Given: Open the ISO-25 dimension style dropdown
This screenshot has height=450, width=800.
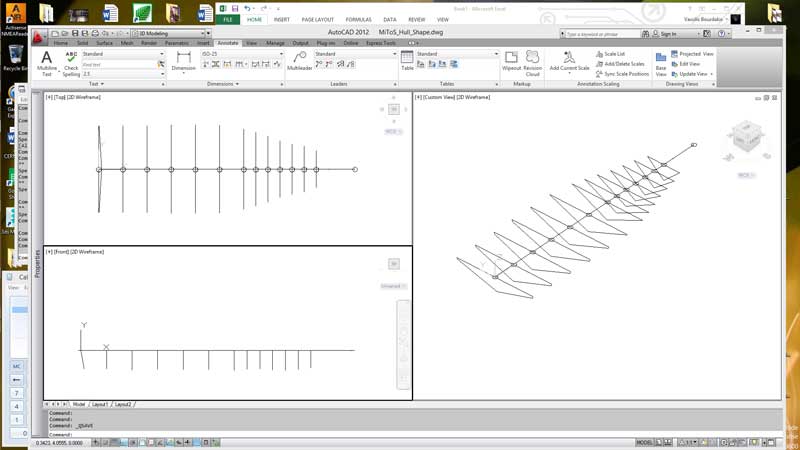Looking at the screenshot, I should pyautogui.click(x=241, y=54).
